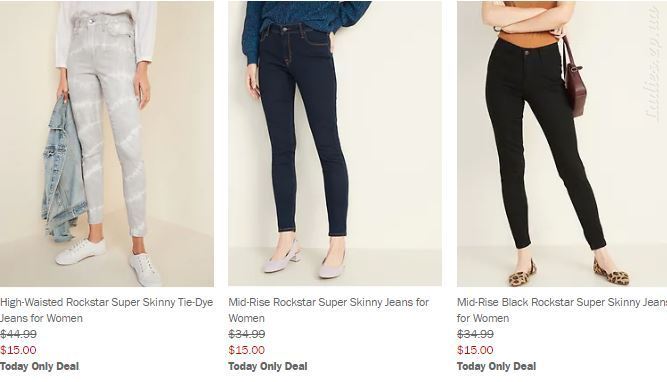
Task: Open Mid-Rise Rockstar Super Skinny Jeans for Women link
Action: click(328, 310)
